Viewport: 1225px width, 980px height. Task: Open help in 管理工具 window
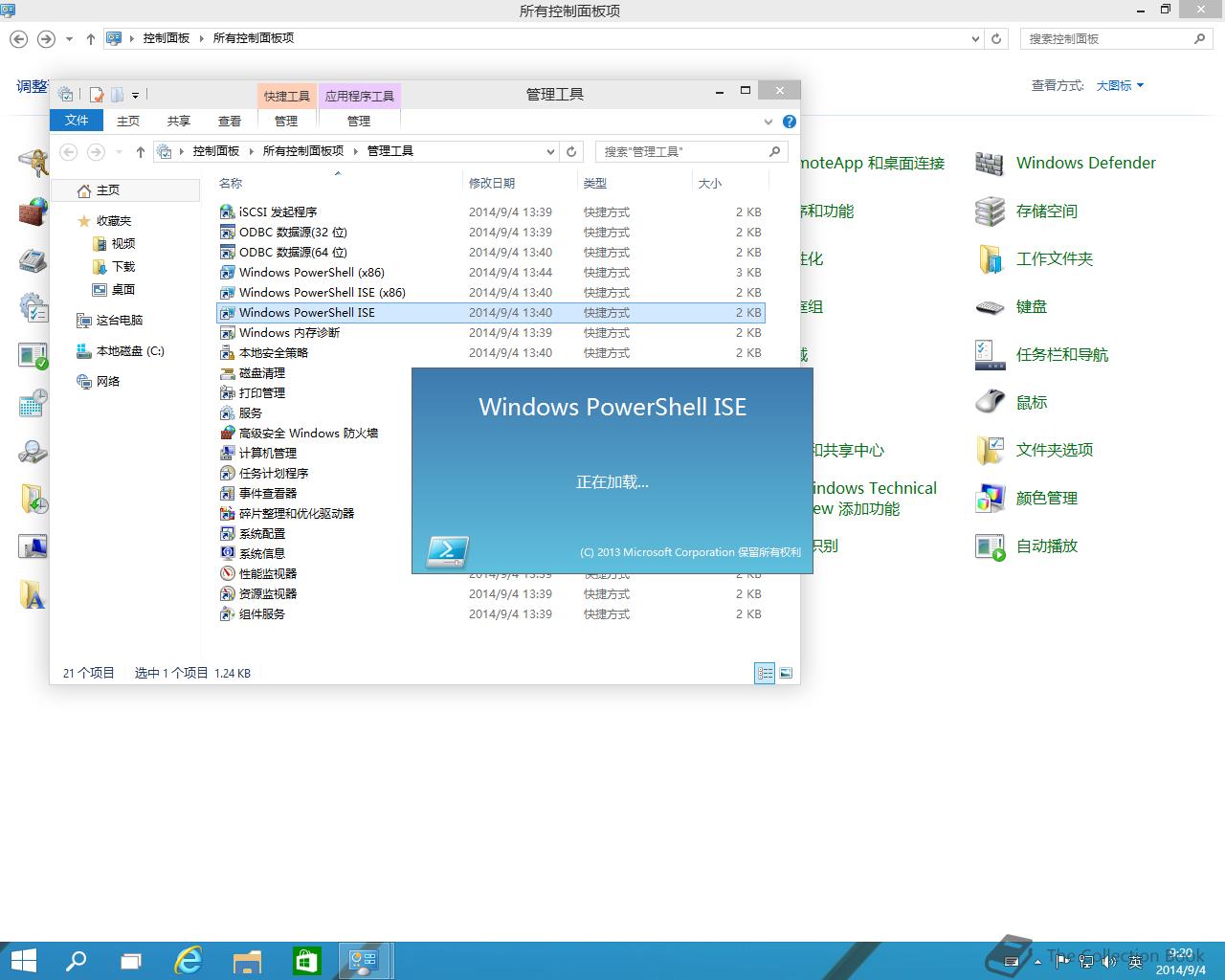click(x=790, y=122)
